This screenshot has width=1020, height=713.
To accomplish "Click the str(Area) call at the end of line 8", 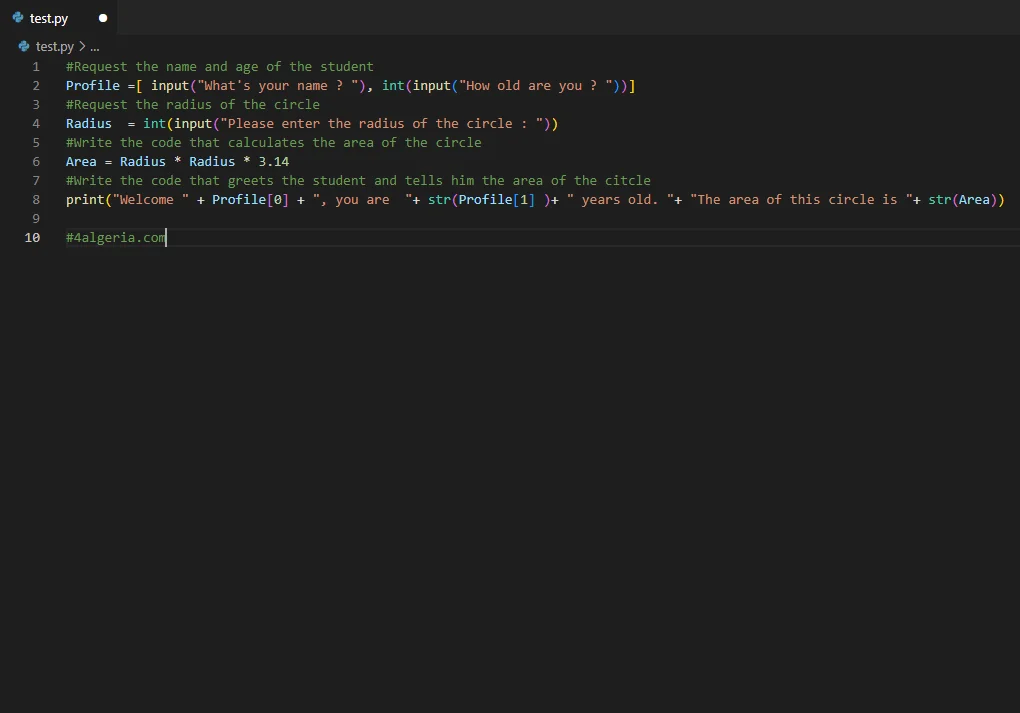I will pyautogui.click(x=964, y=200).
